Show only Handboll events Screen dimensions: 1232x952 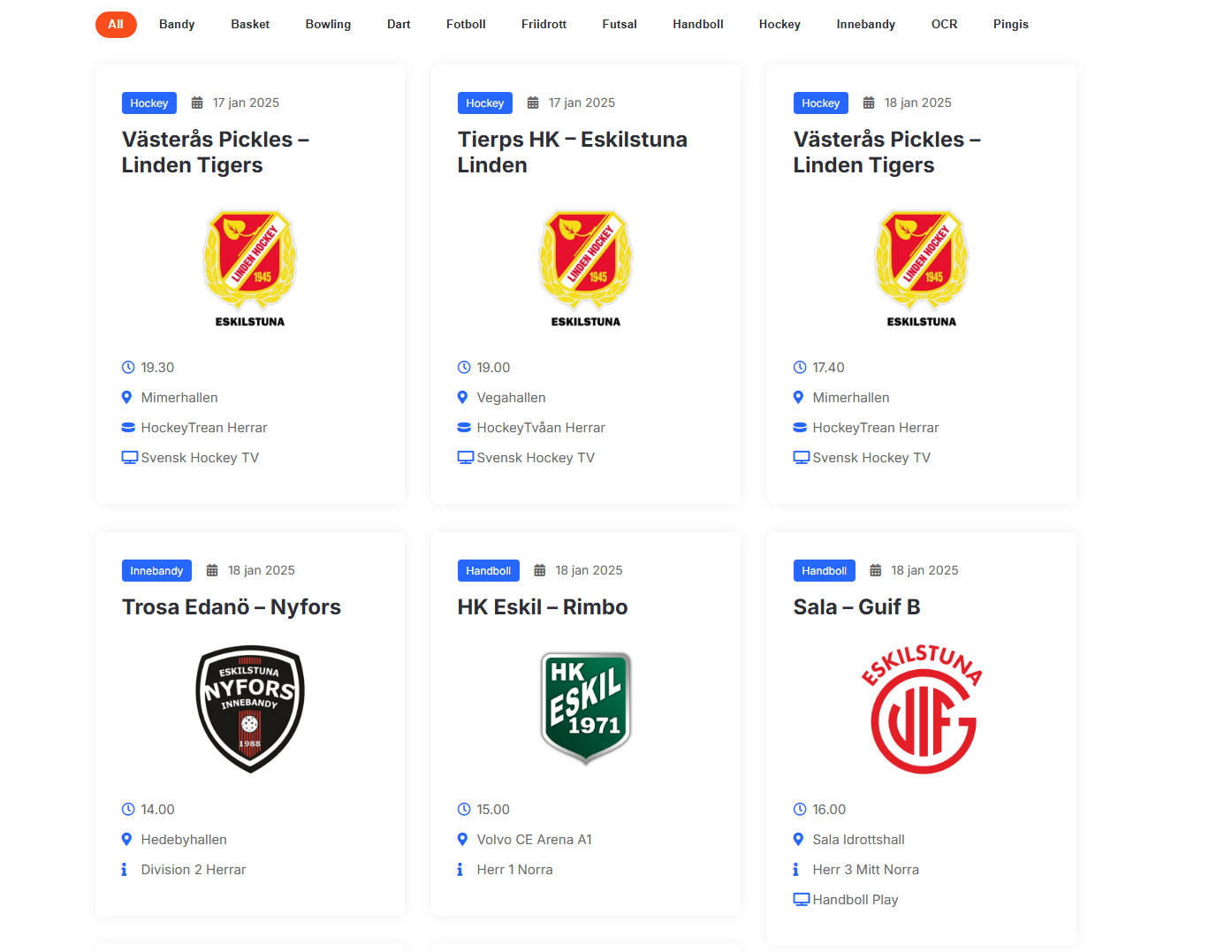[x=697, y=25]
